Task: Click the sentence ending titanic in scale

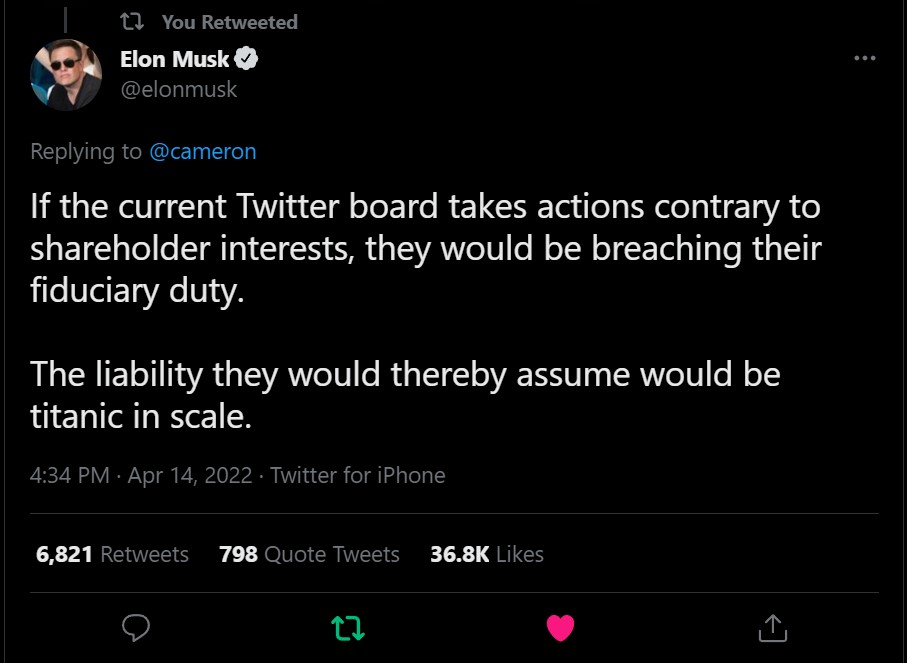Action: coord(405,394)
